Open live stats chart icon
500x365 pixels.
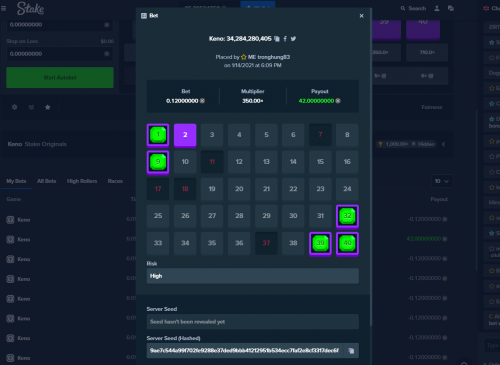[x=31, y=107]
